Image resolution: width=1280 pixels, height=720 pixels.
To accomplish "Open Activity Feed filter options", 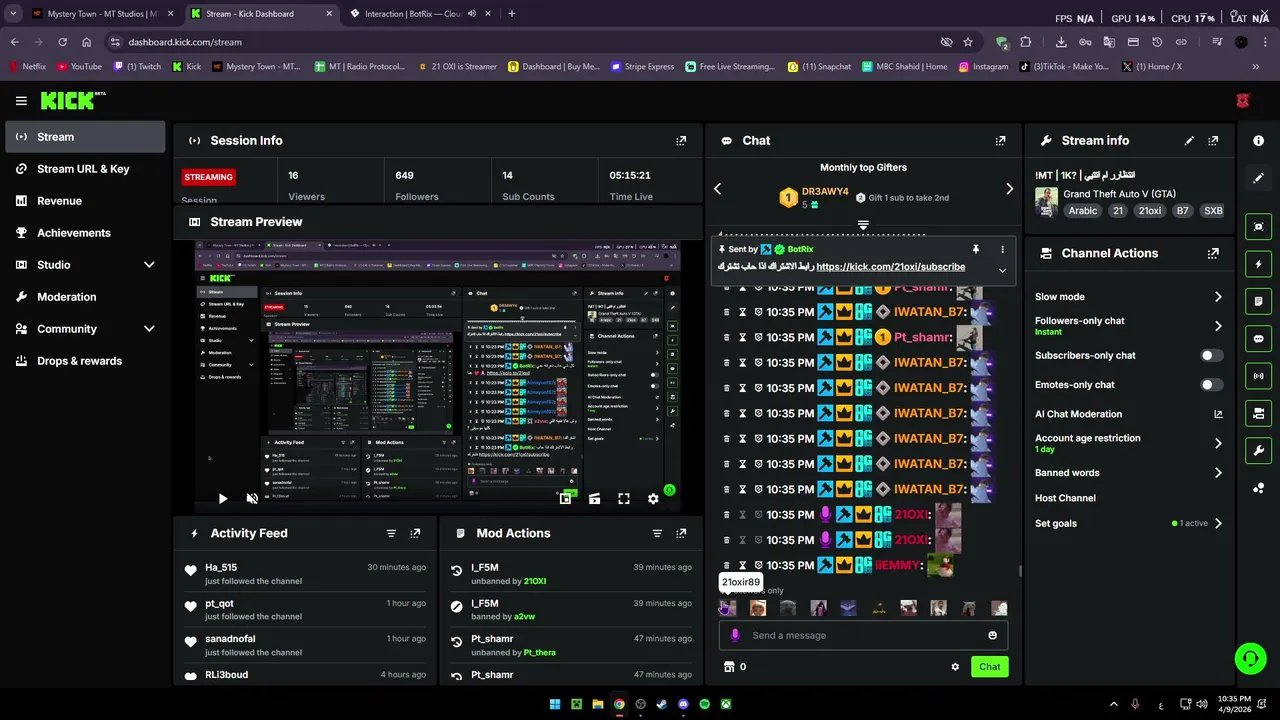I will coord(391,533).
